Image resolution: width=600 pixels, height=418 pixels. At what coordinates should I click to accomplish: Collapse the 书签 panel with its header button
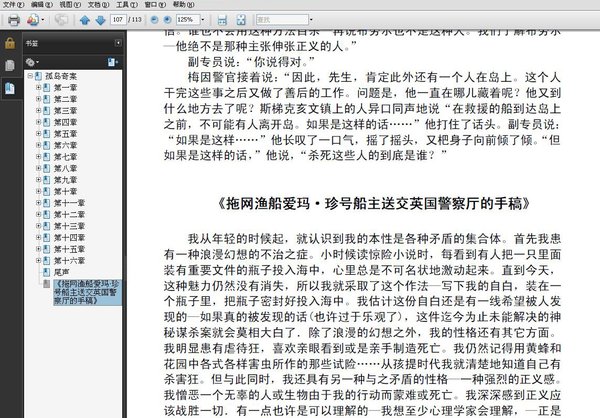pyautogui.click(x=118, y=43)
